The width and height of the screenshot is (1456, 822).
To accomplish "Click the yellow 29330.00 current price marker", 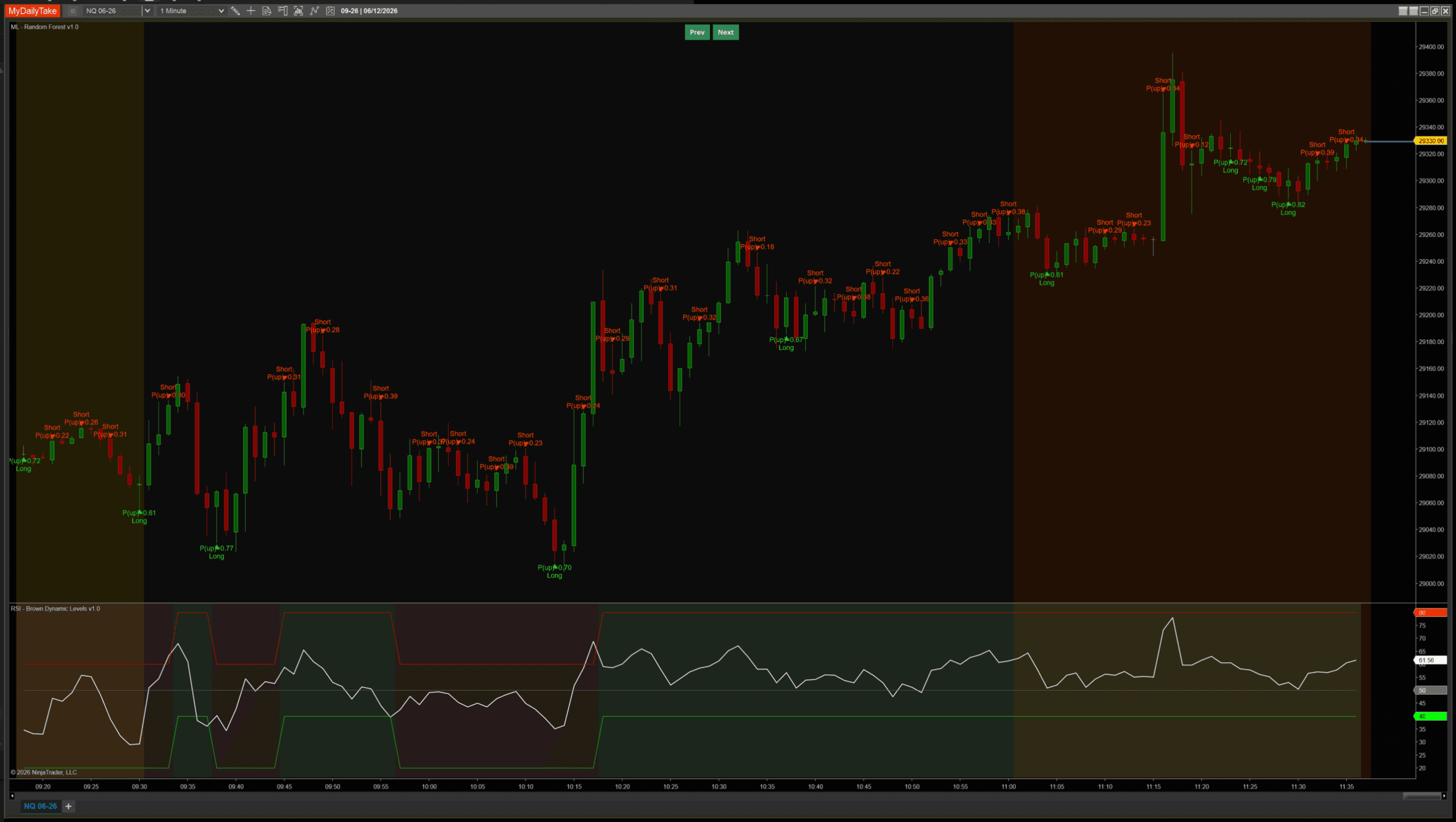I will [x=1430, y=140].
